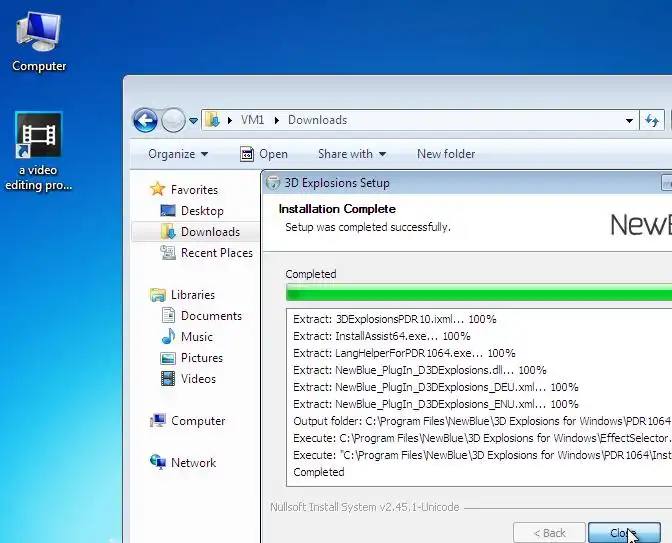
Task: Click the folder icon in address bar
Action: click(x=212, y=120)
